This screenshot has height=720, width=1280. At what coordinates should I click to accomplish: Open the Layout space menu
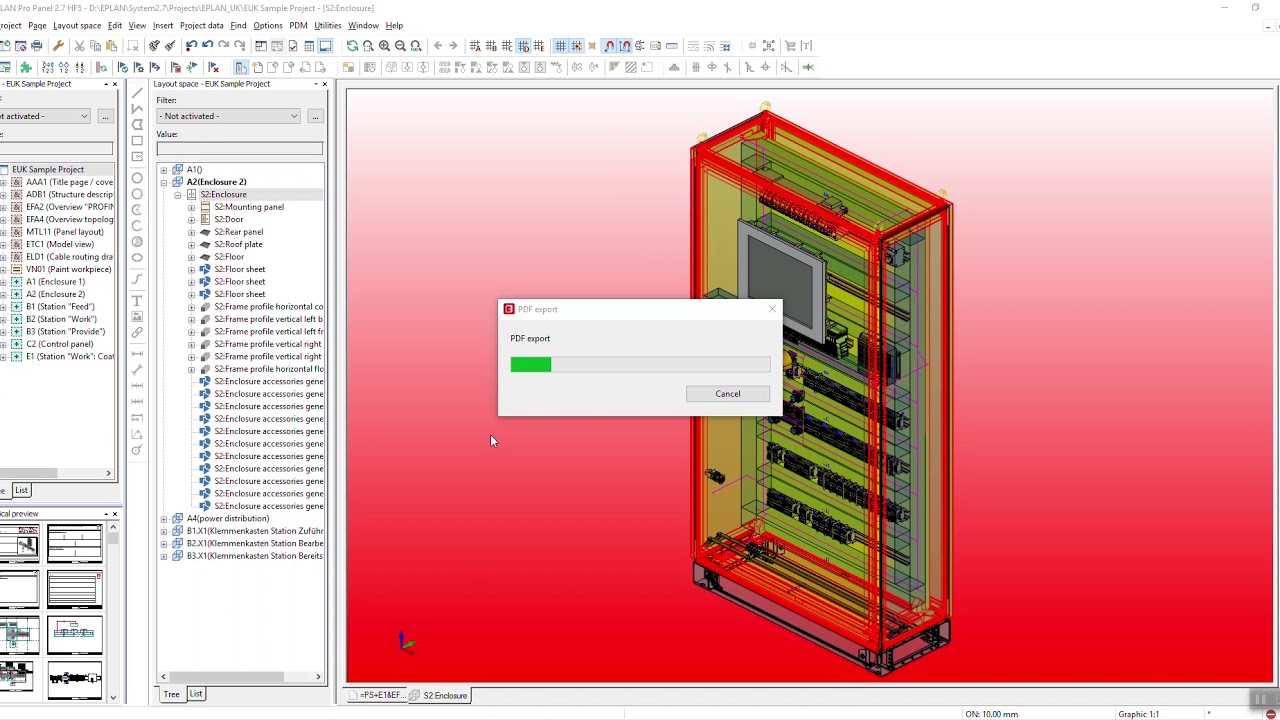pos(76,25)
